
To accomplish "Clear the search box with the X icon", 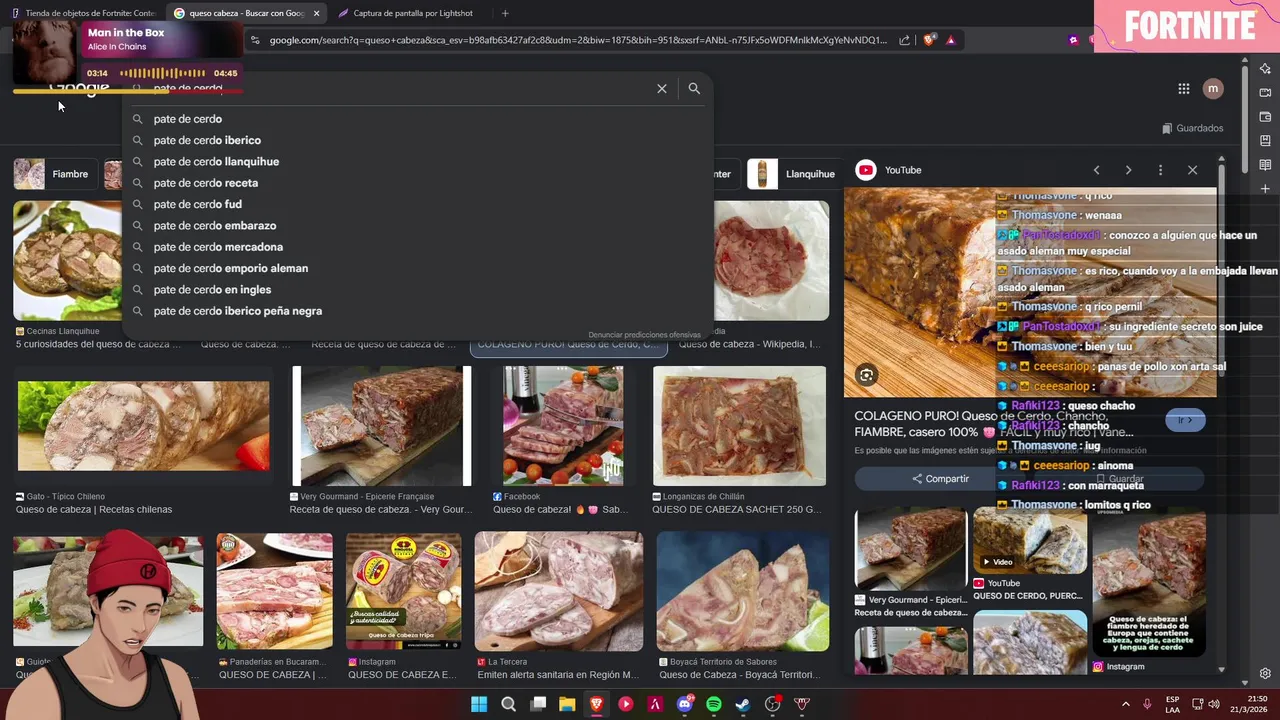I will click(x=661, y=89).
